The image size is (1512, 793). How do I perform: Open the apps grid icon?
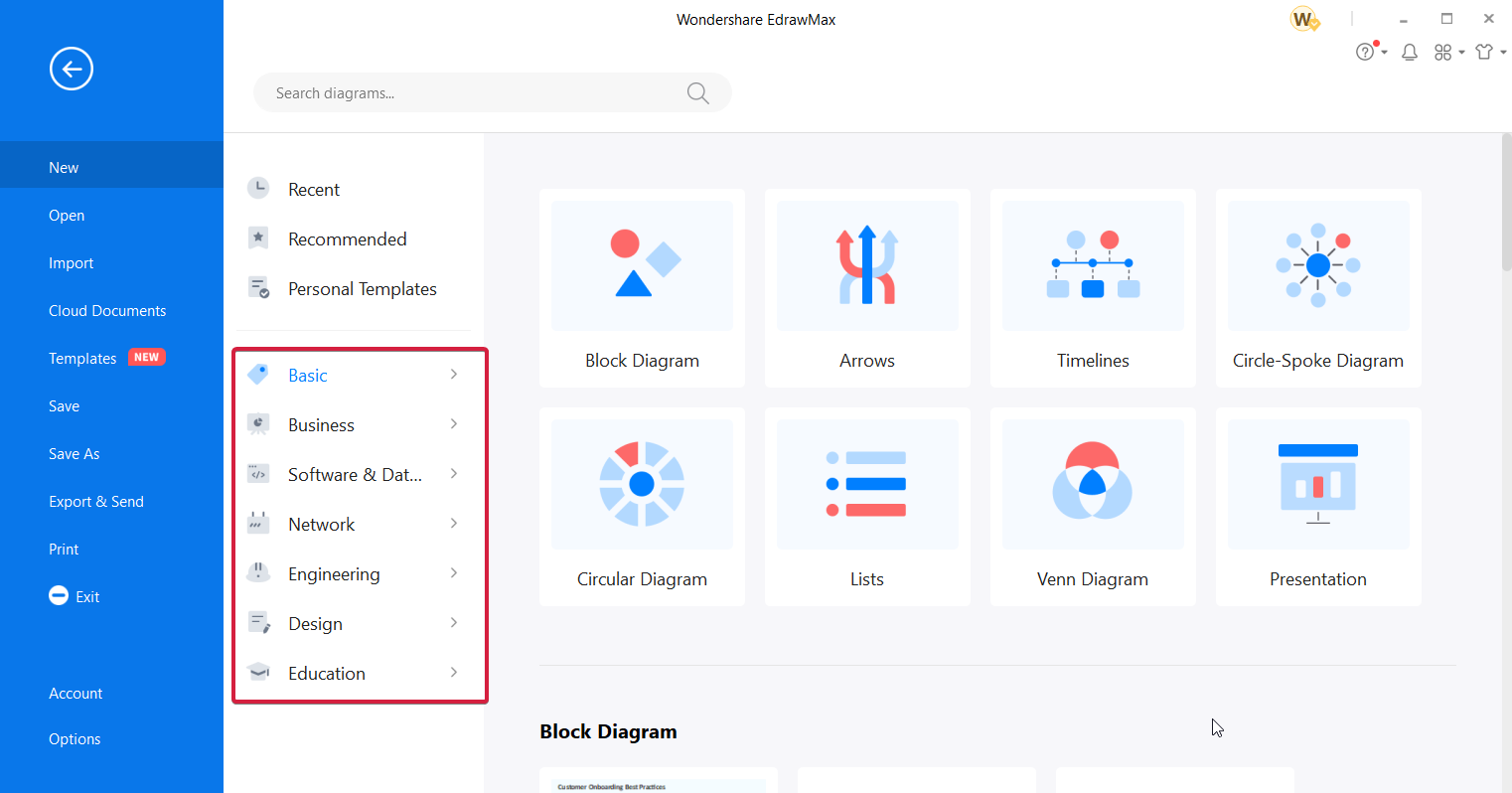point(1443,52)
